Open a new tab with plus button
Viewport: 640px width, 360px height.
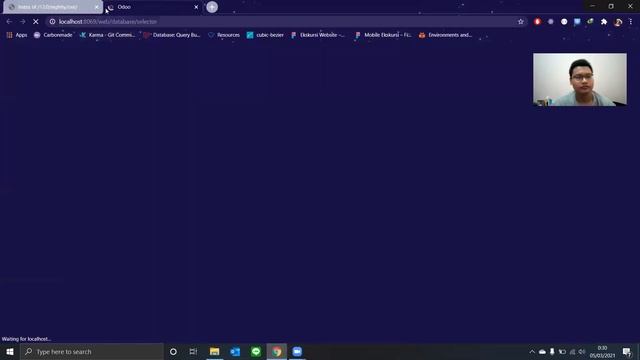[x=212, y=7]
